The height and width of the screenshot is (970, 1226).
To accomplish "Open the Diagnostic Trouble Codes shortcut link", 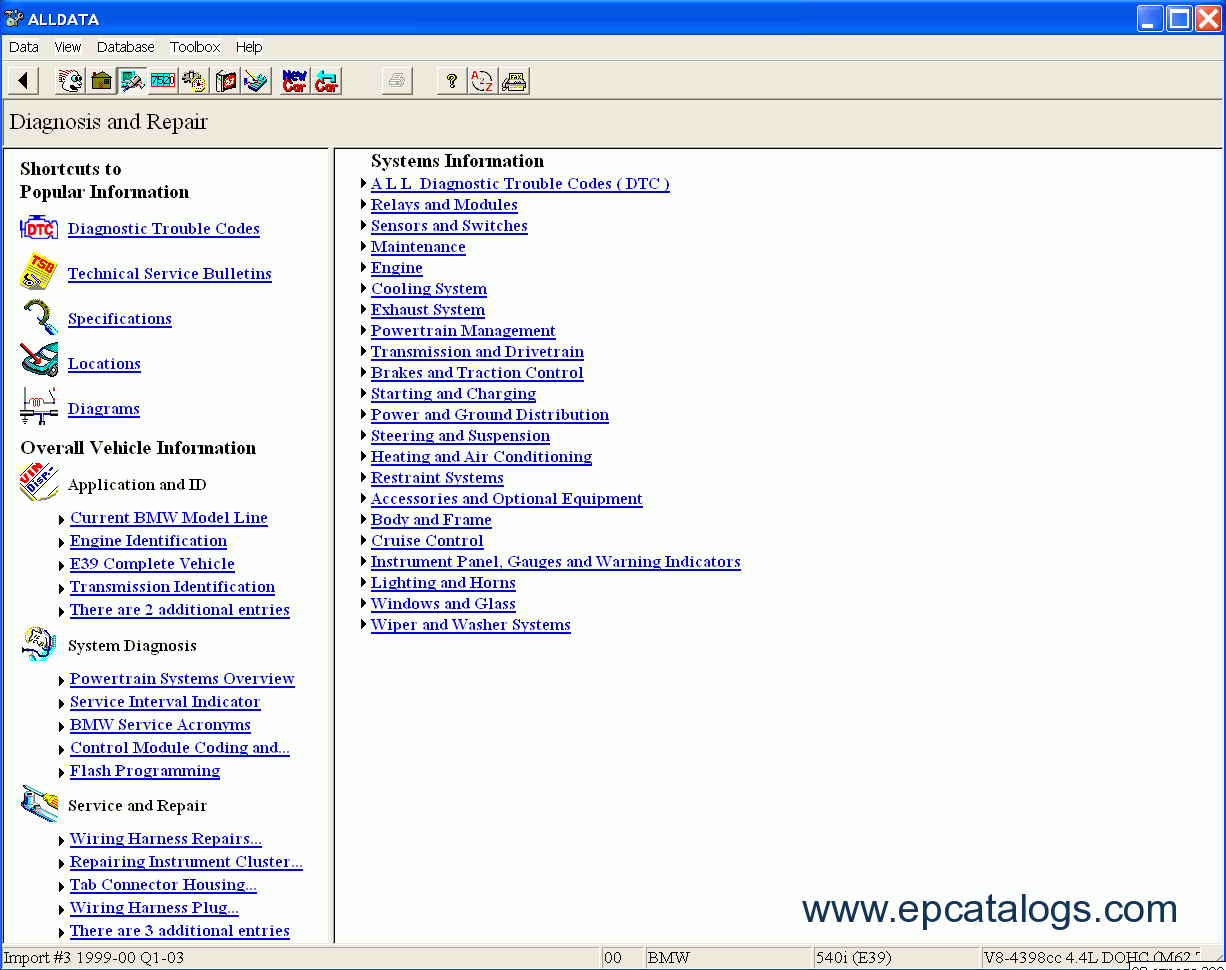I will 164,229.
